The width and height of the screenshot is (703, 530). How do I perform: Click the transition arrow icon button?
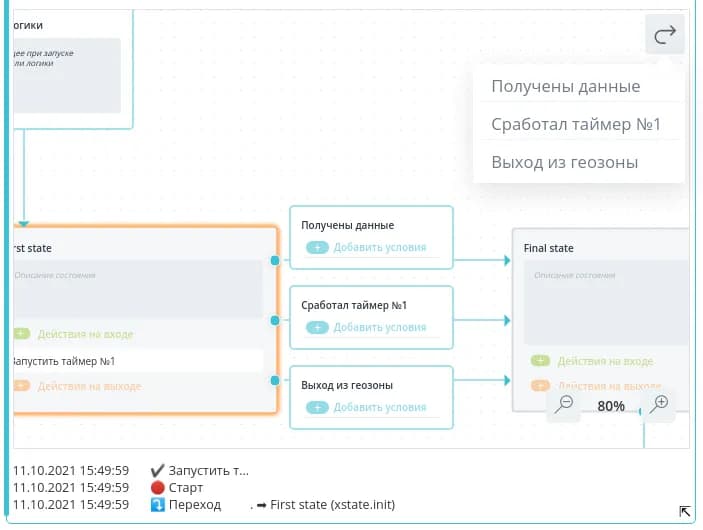point(665,35)
